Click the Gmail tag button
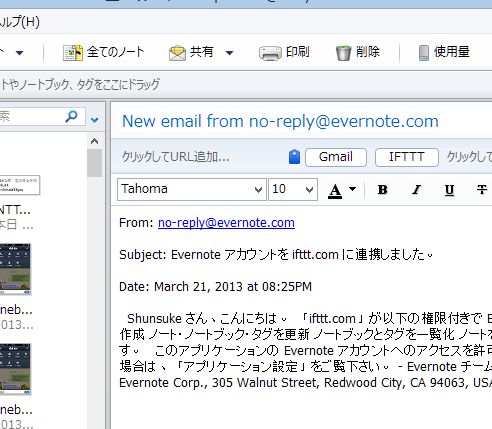The image size is (492, 429). (x=336, y=157)
